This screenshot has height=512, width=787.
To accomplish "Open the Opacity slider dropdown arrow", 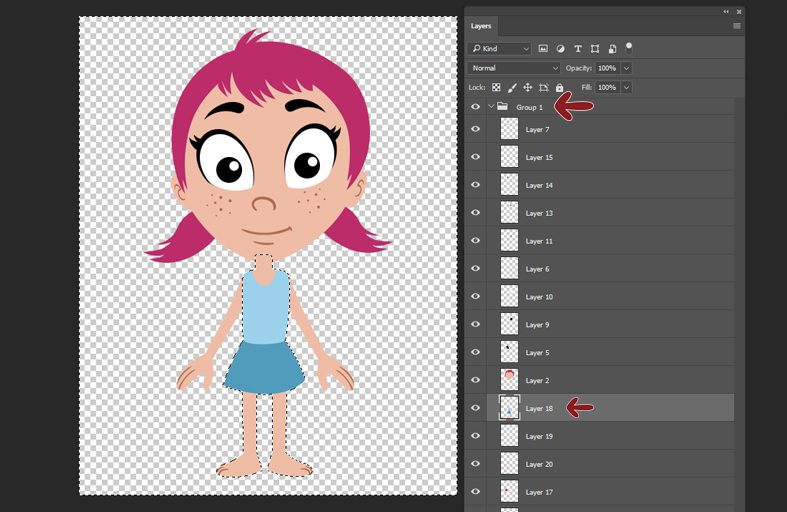I will coord(627,68).
